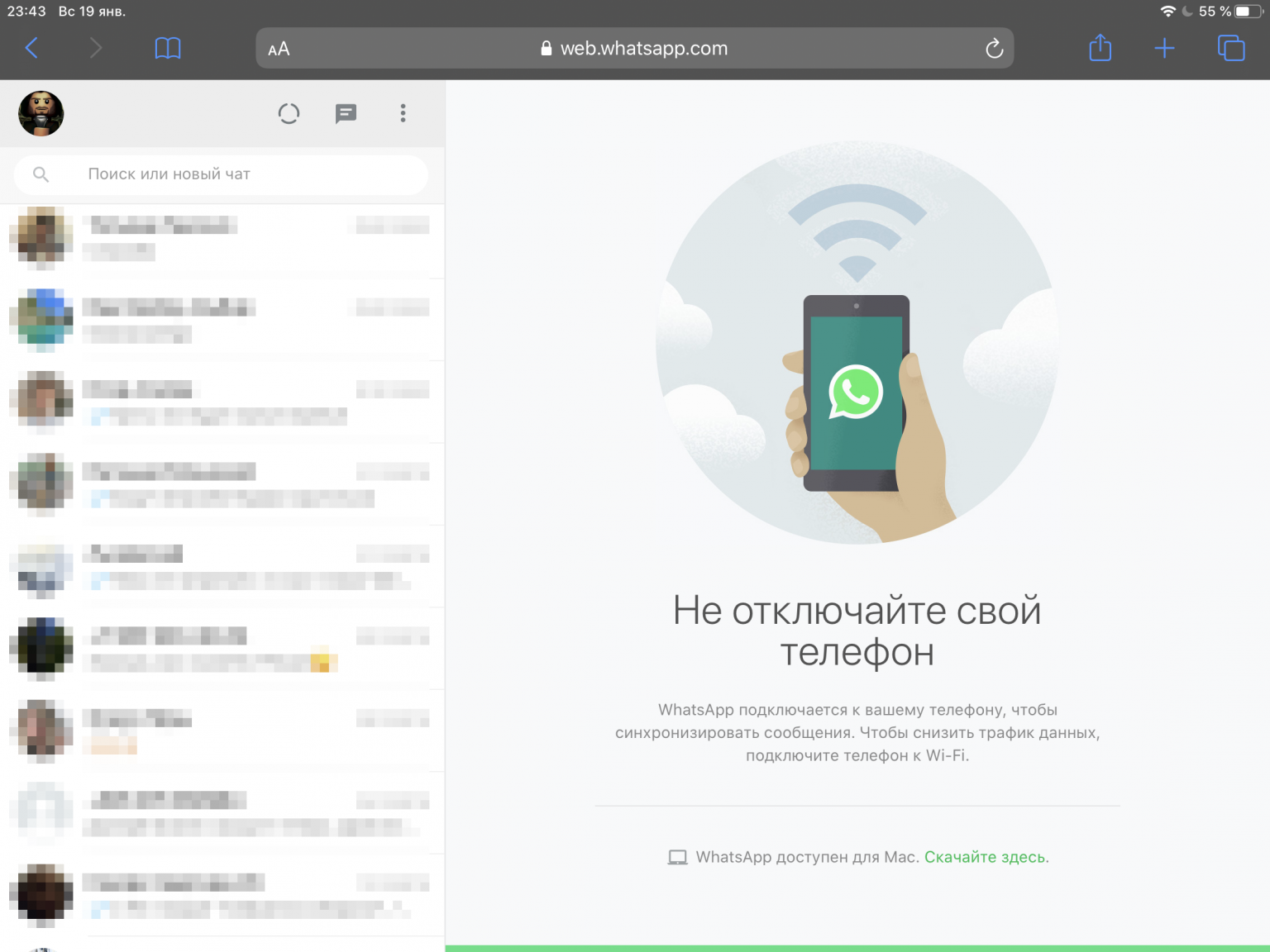Go back with Safari's back arrow
1270x952 pixels.
pyautogui.click(x=31, y=48)
